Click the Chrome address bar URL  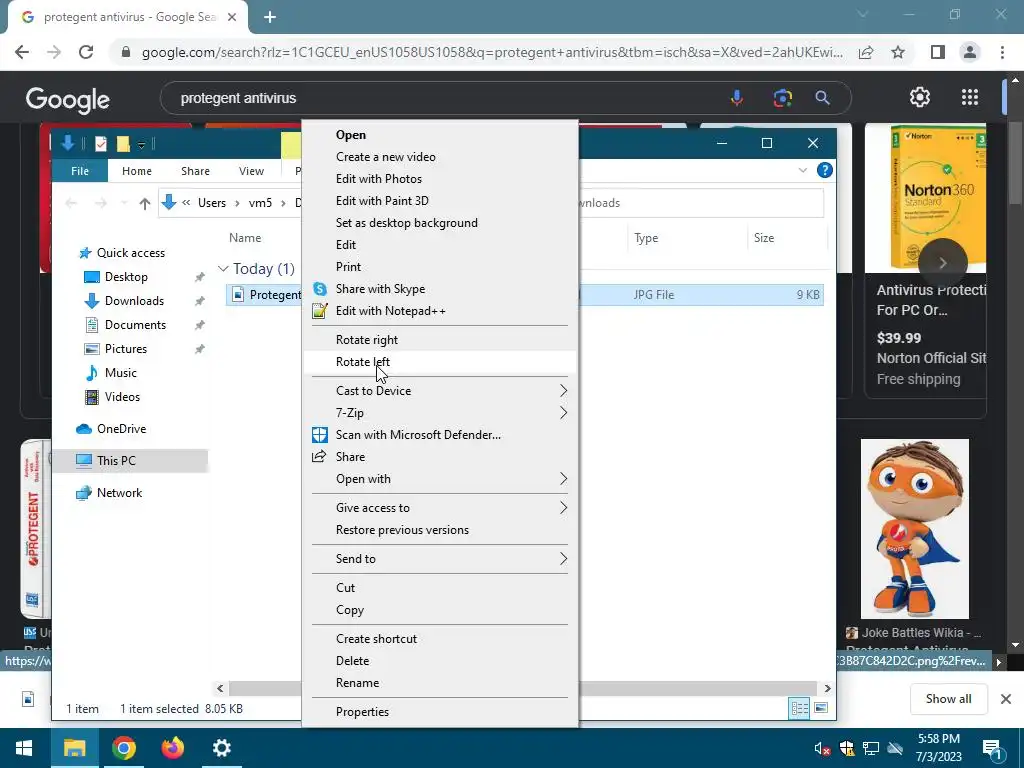tap(492, 52)
